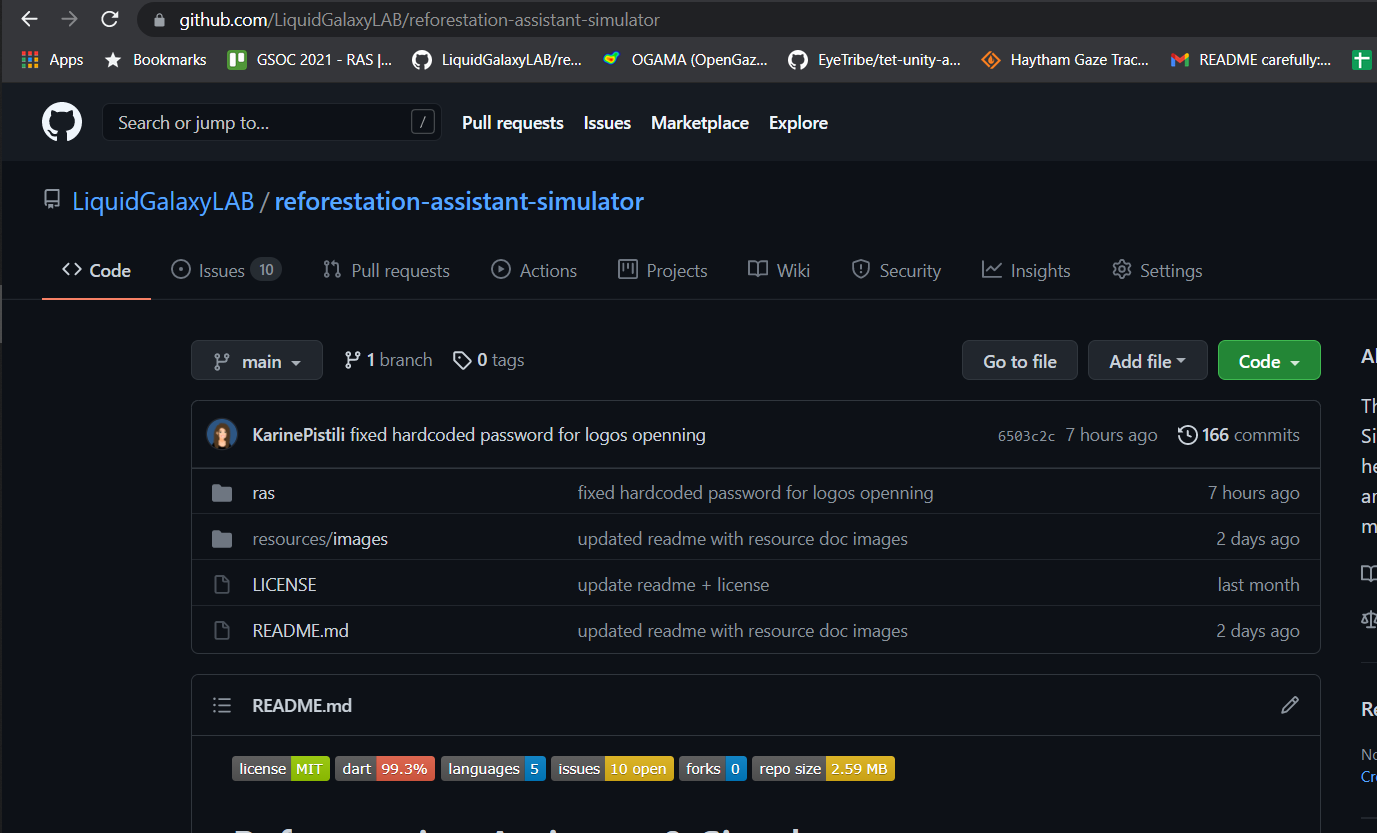1377x833 pixels.
Task: Click the GitHub octocat home logo
Action: pyautogui.click(x=62, y=121)
